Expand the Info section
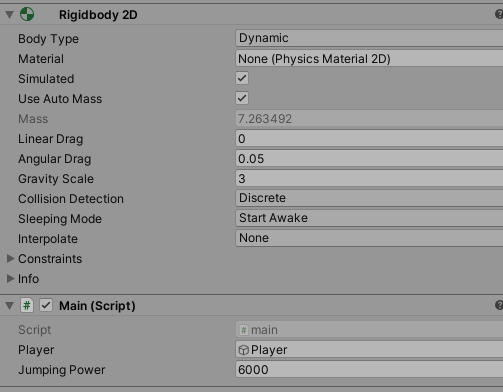Image resolution: width=503 pixels, height=392 pixels. tap(10, 279)
